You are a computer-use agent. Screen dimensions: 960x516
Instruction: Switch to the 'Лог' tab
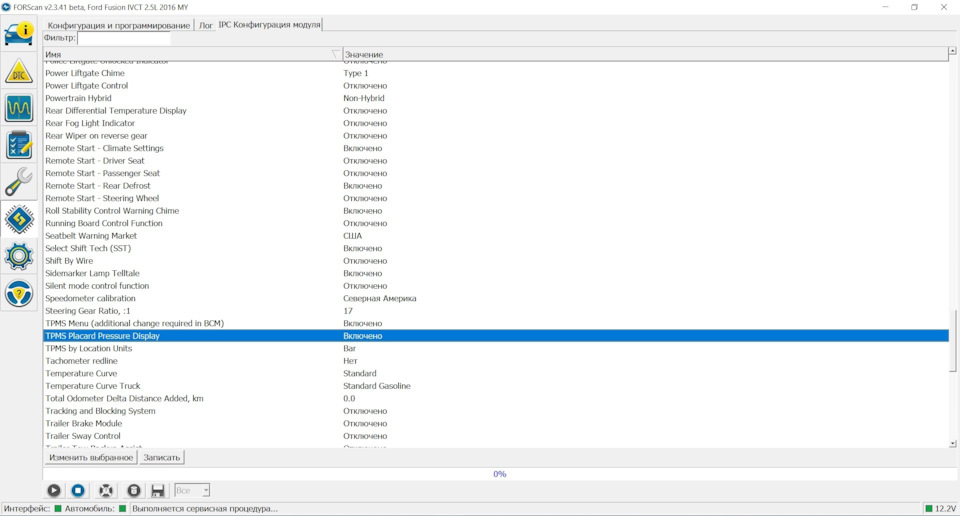[206, 25]
